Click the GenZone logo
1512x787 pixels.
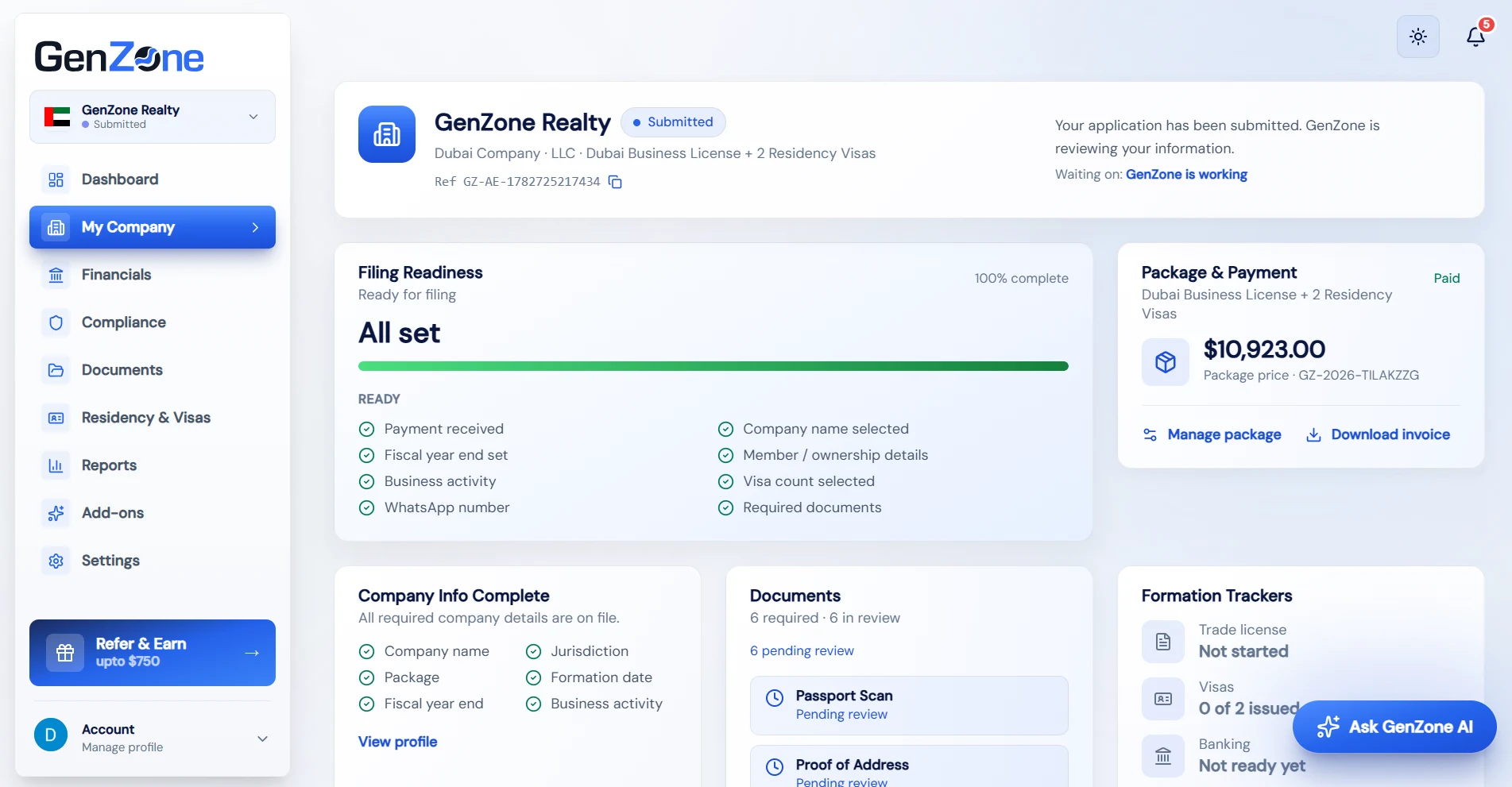[119, 57]
